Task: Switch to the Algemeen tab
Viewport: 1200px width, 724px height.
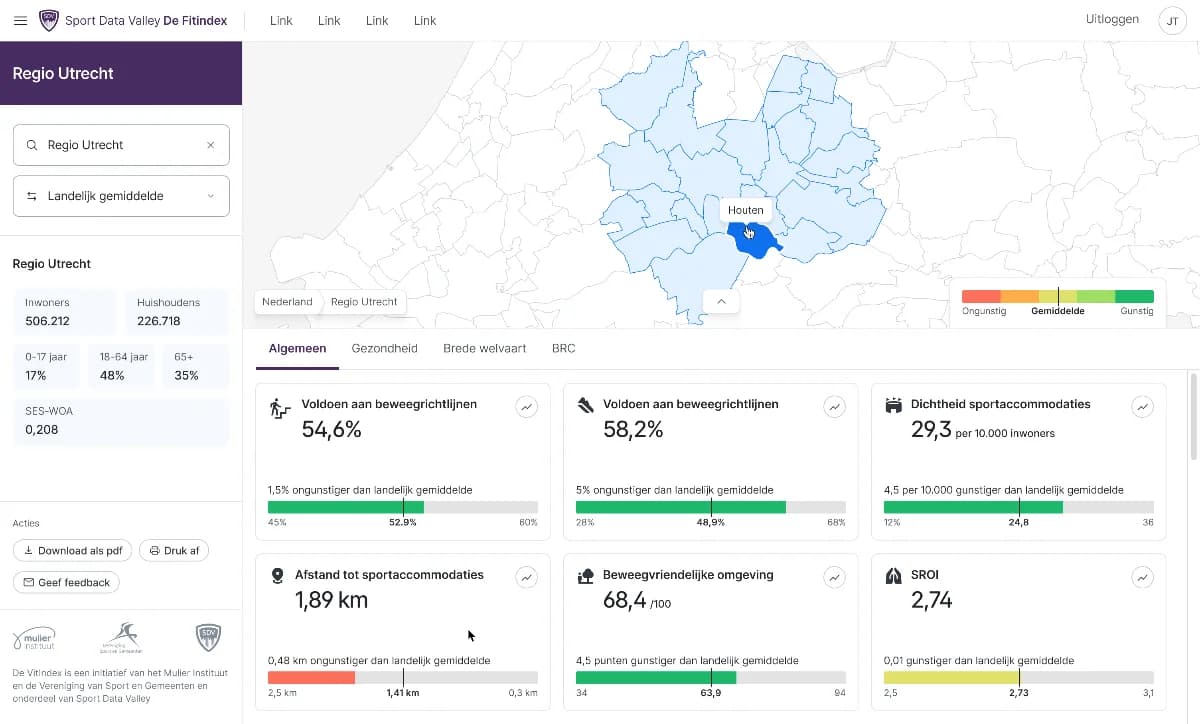Action: pos(298,349)
